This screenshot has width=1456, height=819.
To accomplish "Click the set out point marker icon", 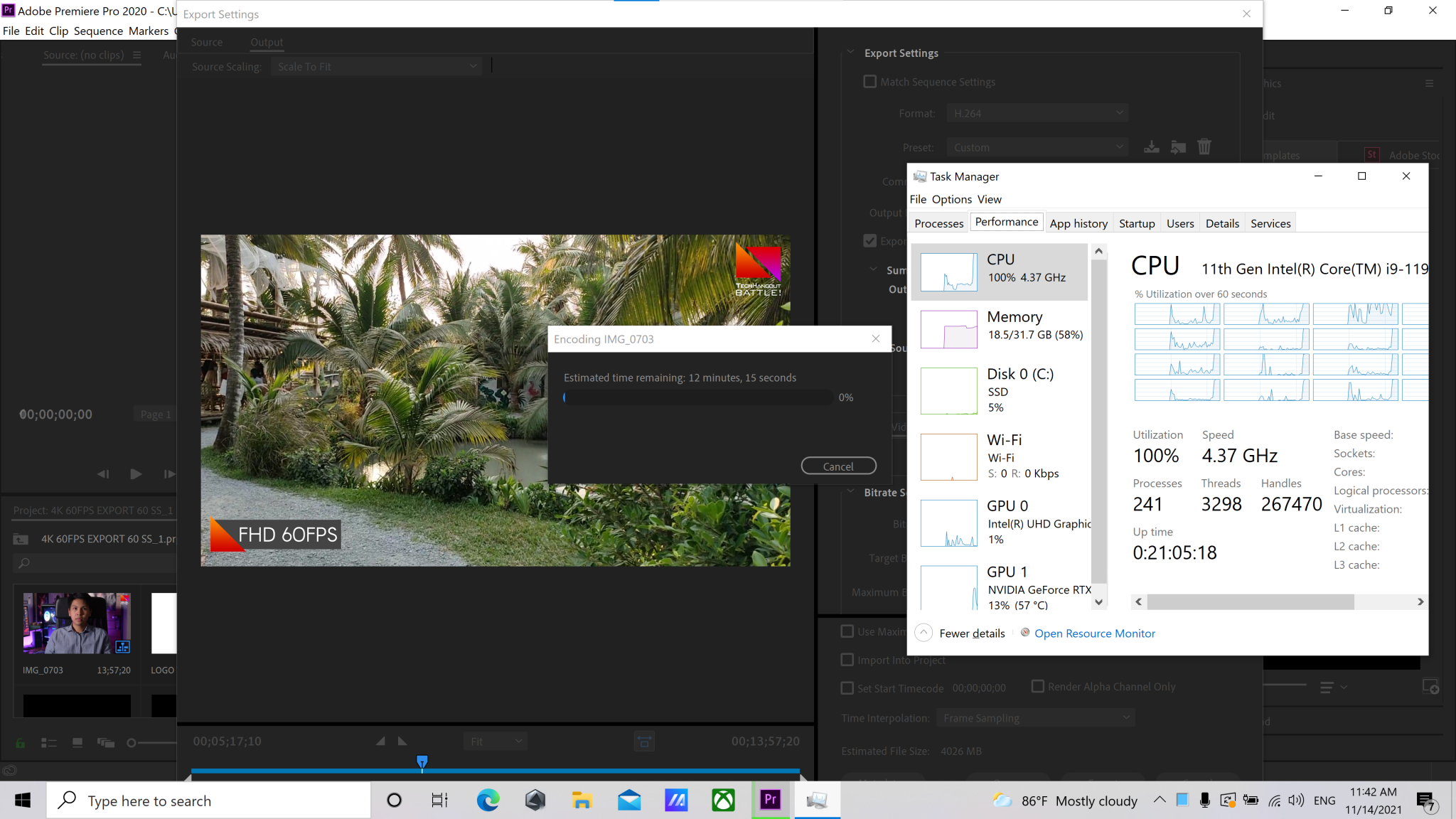I will click(402, 742).
